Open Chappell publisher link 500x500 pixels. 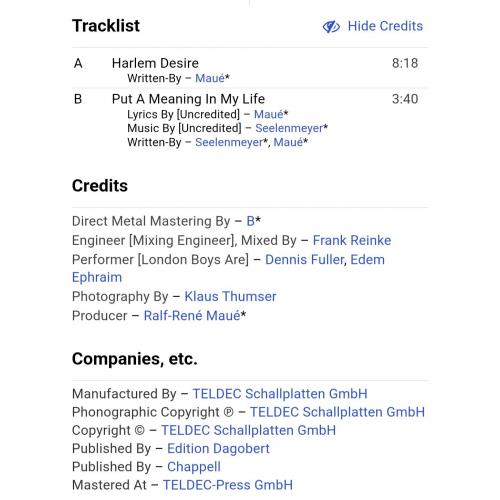tap(194, 467)
